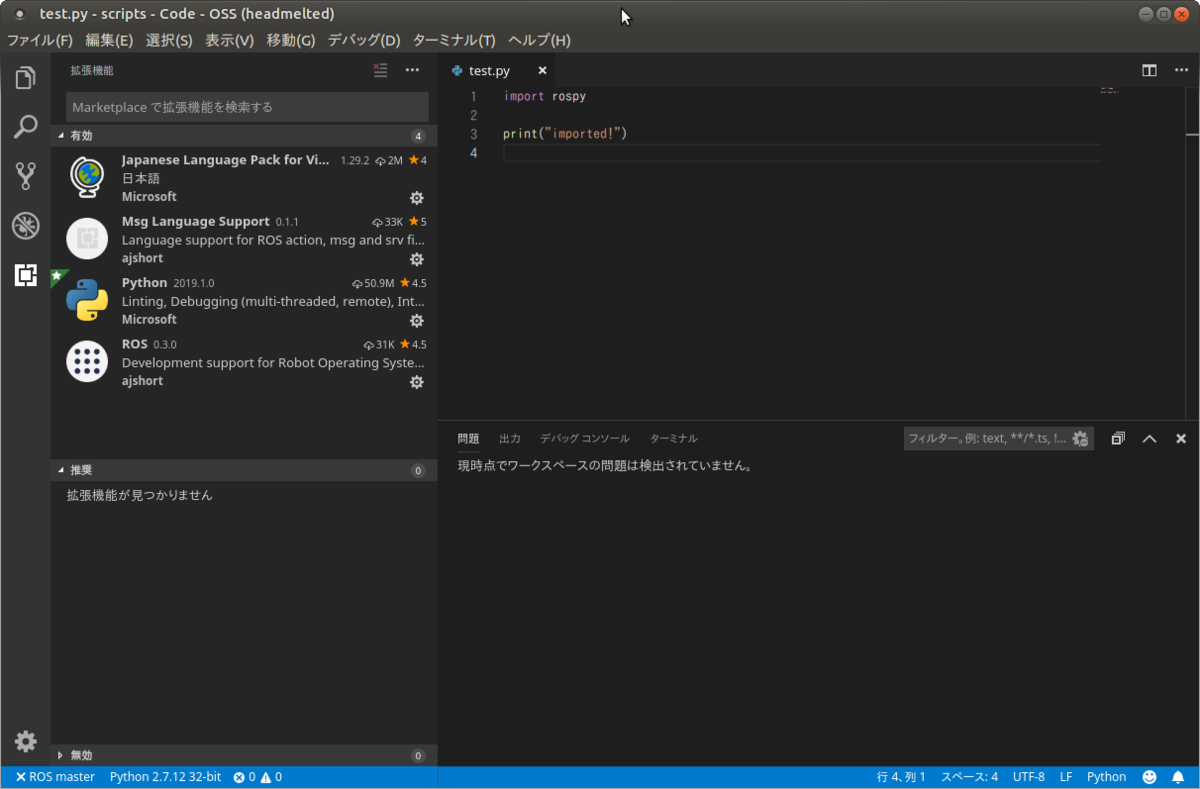Image resolution: width=1200 pixels, height=789 pixels.
Task: Open the 編集(E) menu
Action: click(109, 40)
